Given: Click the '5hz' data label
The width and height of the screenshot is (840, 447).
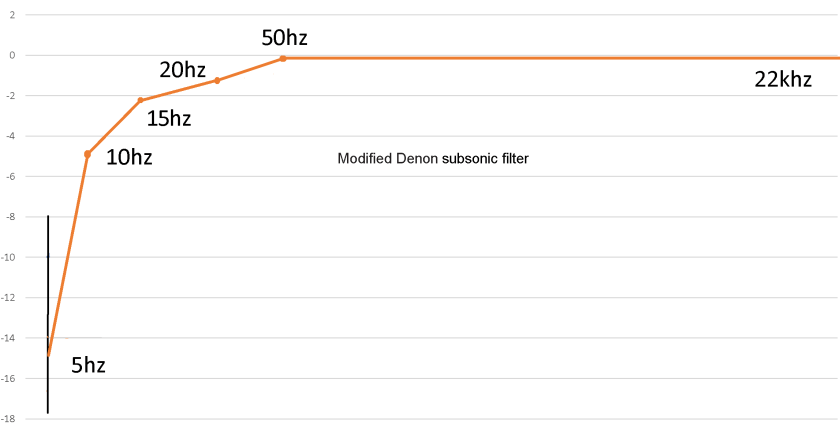Looking at the screenshot, I should pos(88,366).
